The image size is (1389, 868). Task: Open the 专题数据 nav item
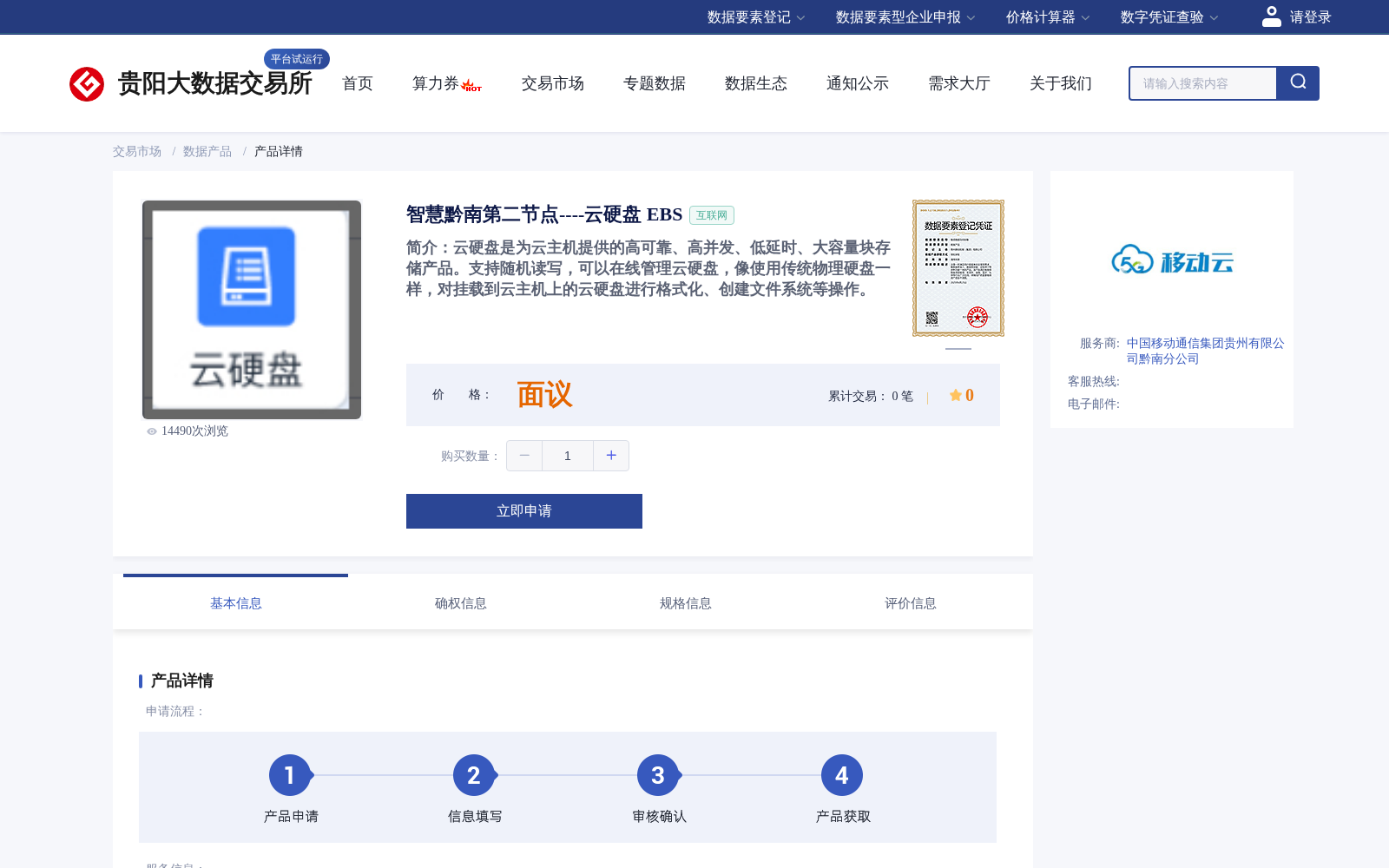pyautogui.click(x=655, y=83)
